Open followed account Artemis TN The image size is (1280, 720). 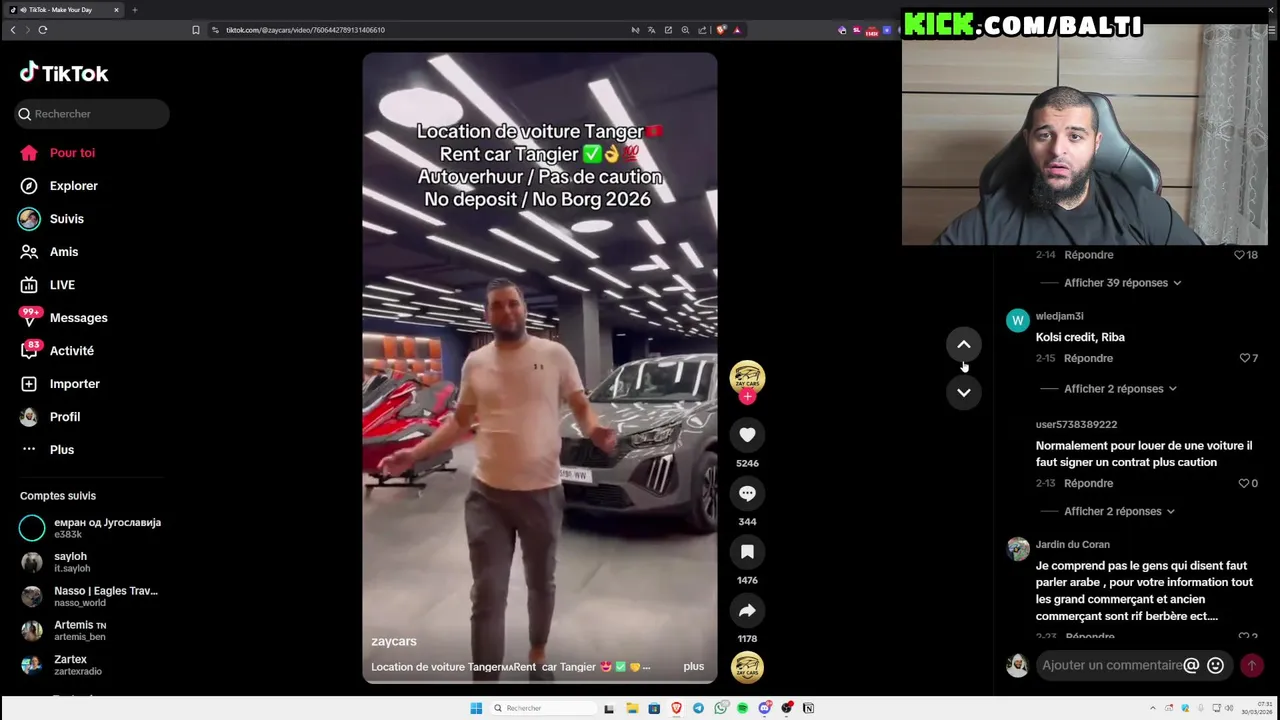tap(64, 630)
